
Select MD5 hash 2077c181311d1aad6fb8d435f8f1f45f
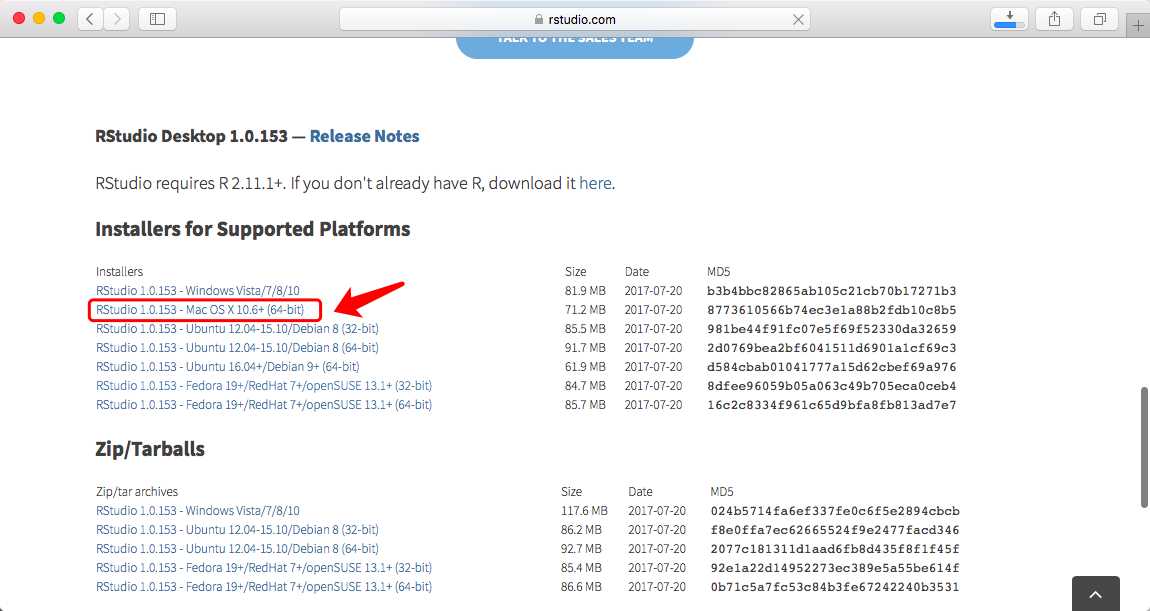(x=835, y=549)
